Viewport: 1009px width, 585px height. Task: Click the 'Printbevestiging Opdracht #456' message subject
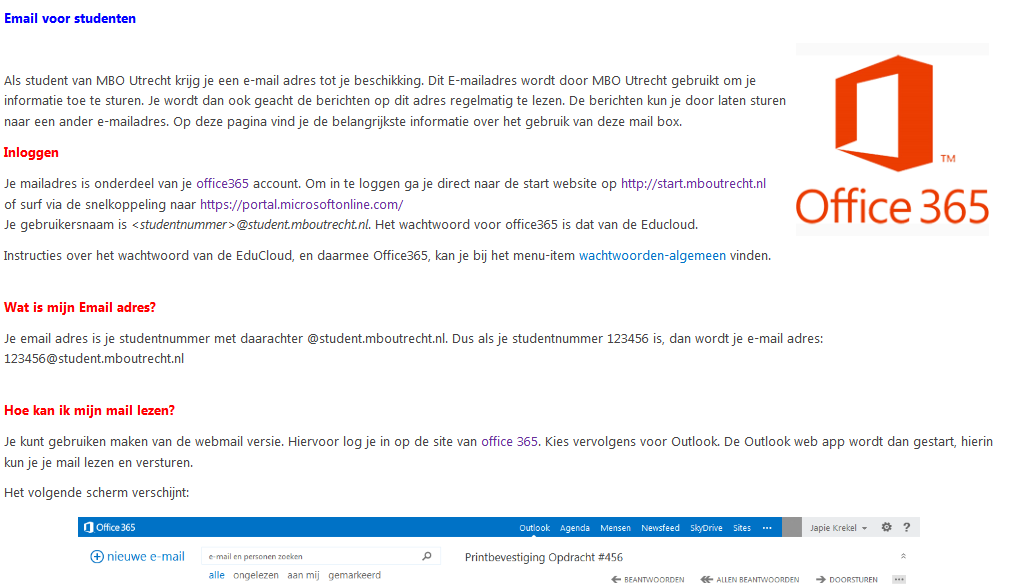coord(544,557)
